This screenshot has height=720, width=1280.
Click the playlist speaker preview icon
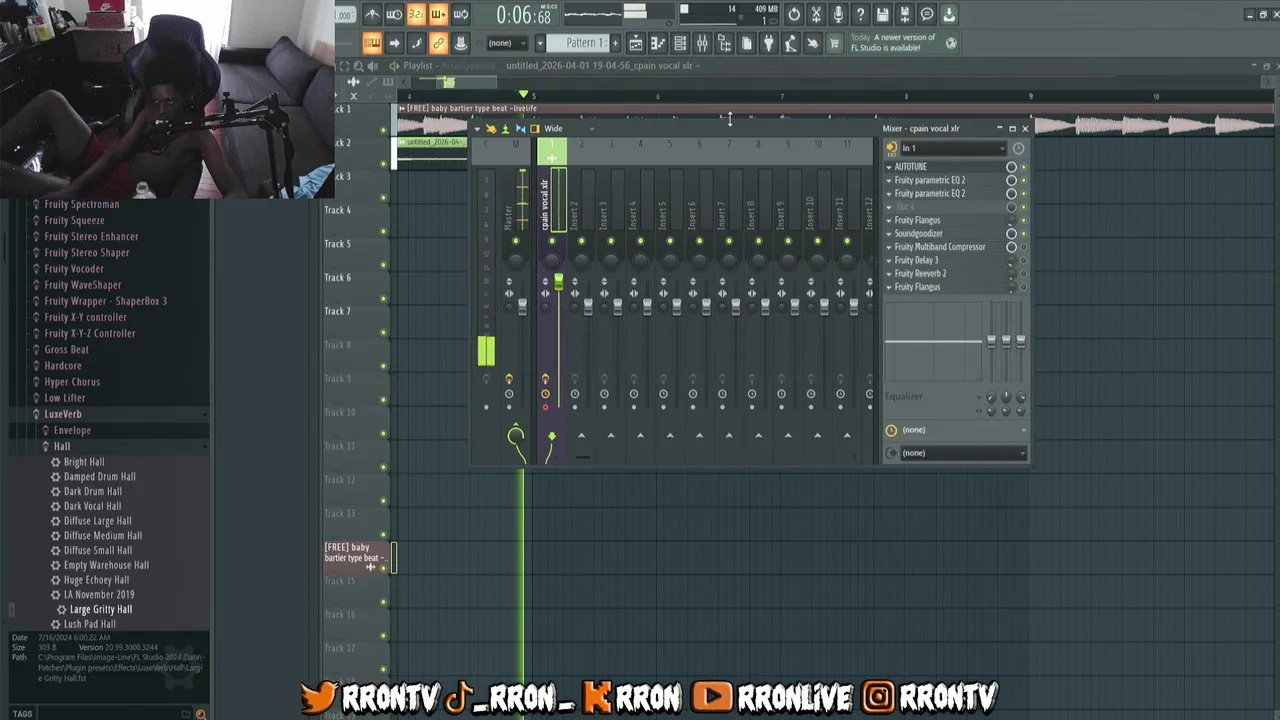[372, 66]
